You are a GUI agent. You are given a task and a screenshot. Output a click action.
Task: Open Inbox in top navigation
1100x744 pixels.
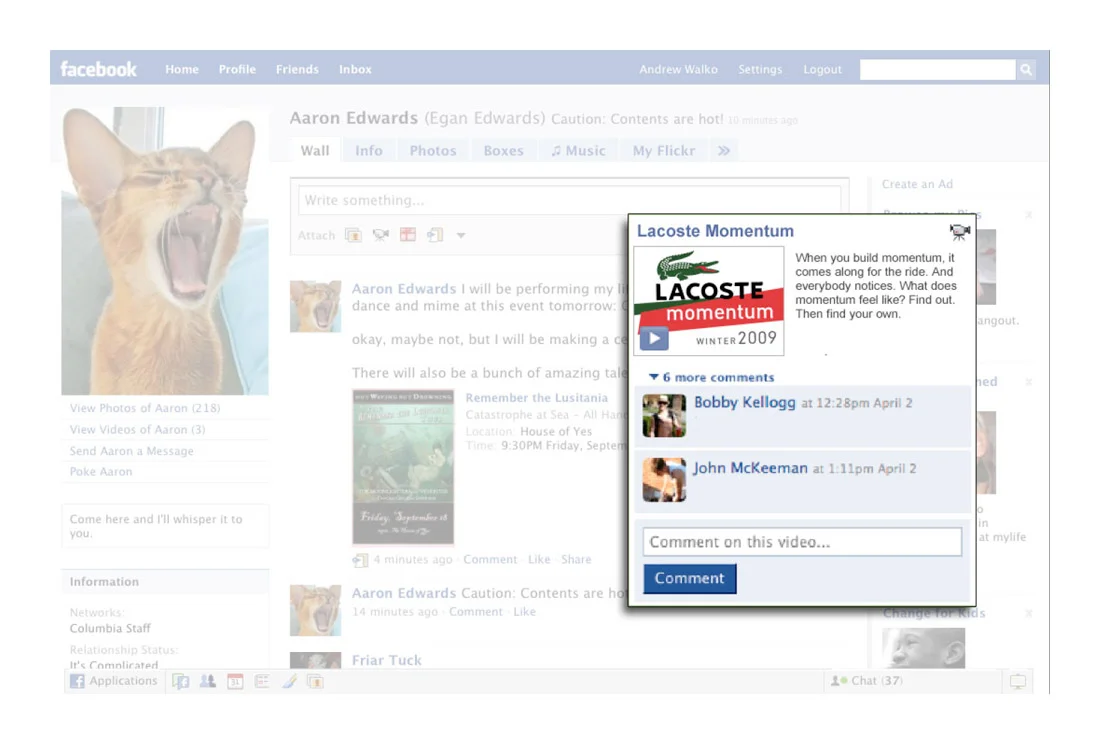[x=355, y=69]
